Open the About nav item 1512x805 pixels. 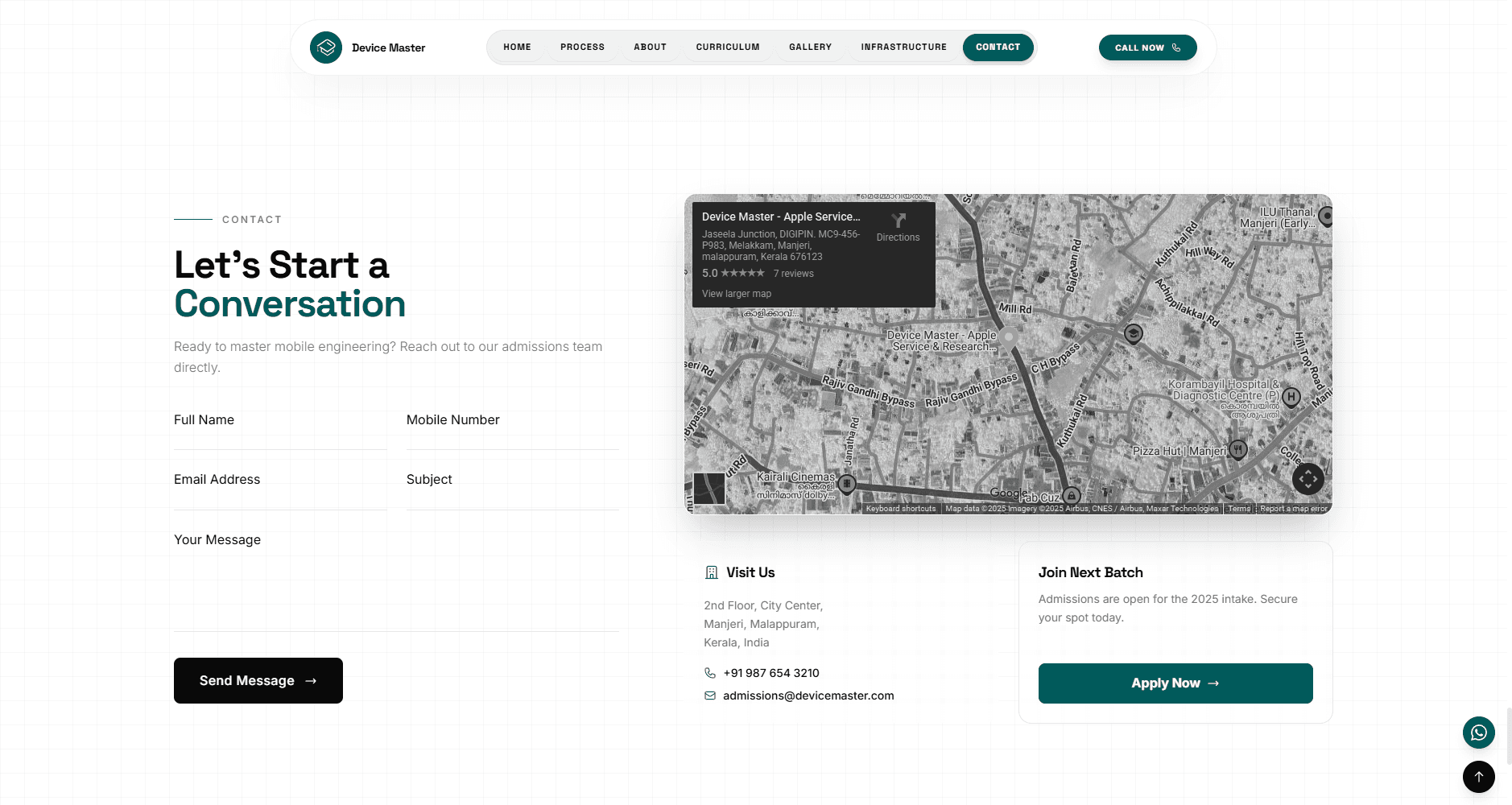(x=650, y=47)
